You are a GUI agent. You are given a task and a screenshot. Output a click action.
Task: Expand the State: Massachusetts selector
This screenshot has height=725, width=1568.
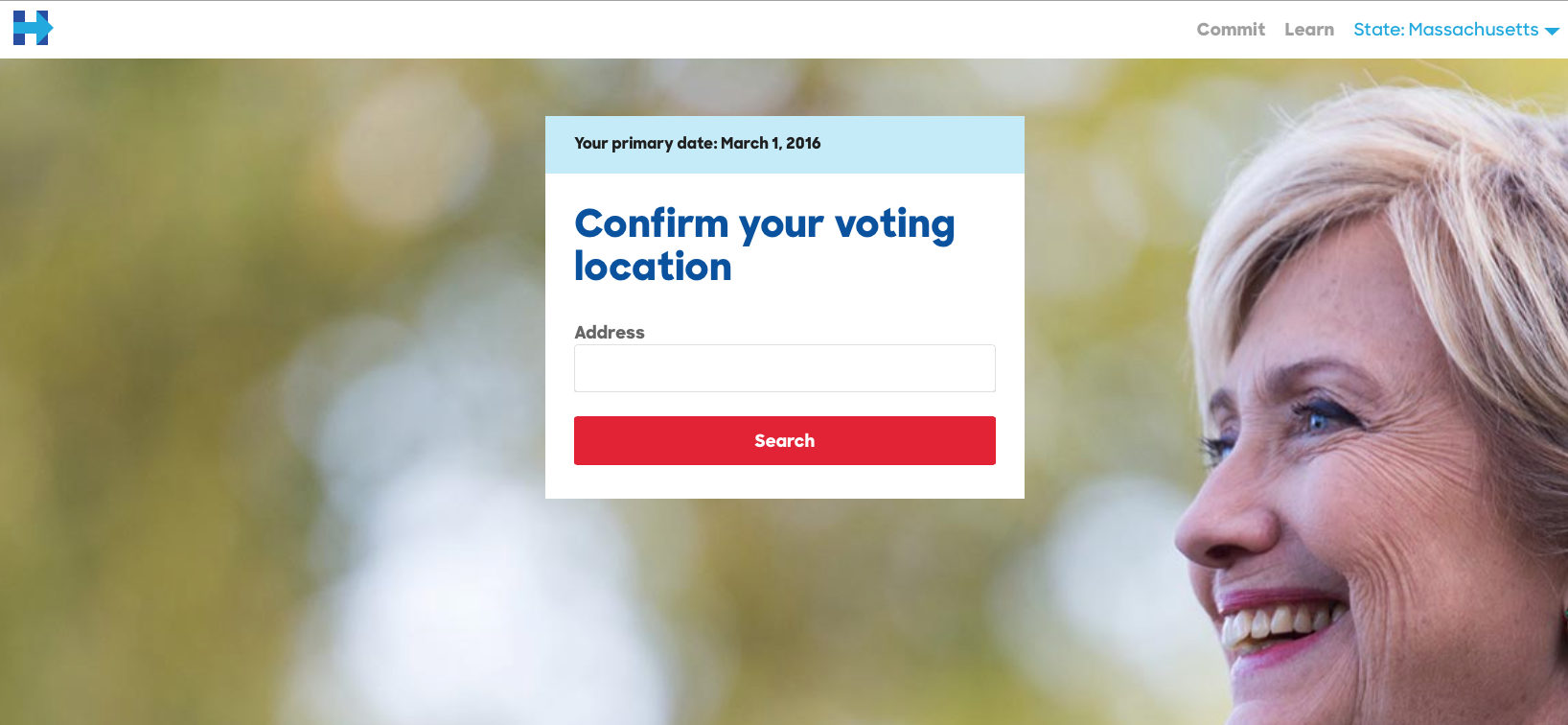point(1456,30)
